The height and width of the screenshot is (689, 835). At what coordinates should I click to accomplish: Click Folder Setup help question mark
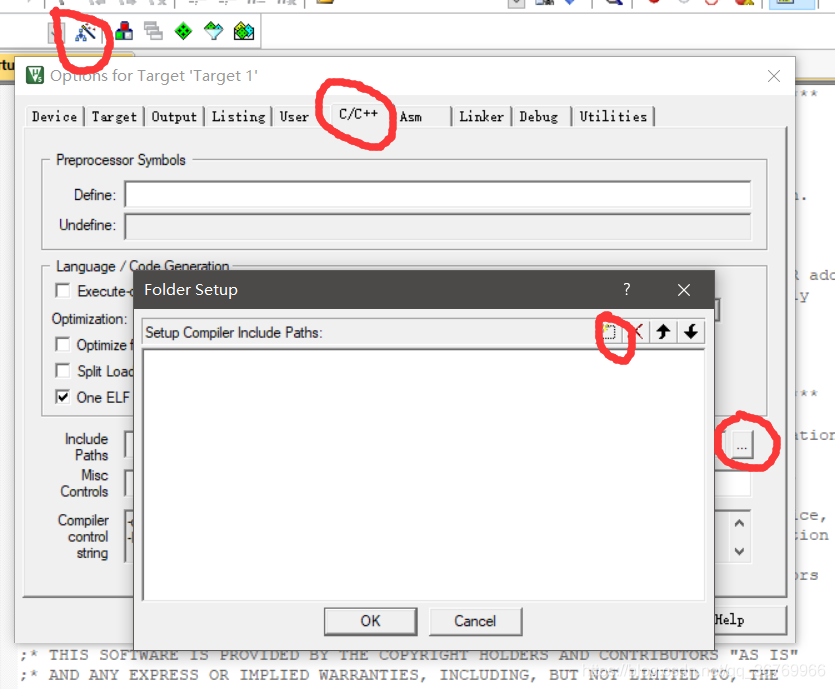click(627, 290)
